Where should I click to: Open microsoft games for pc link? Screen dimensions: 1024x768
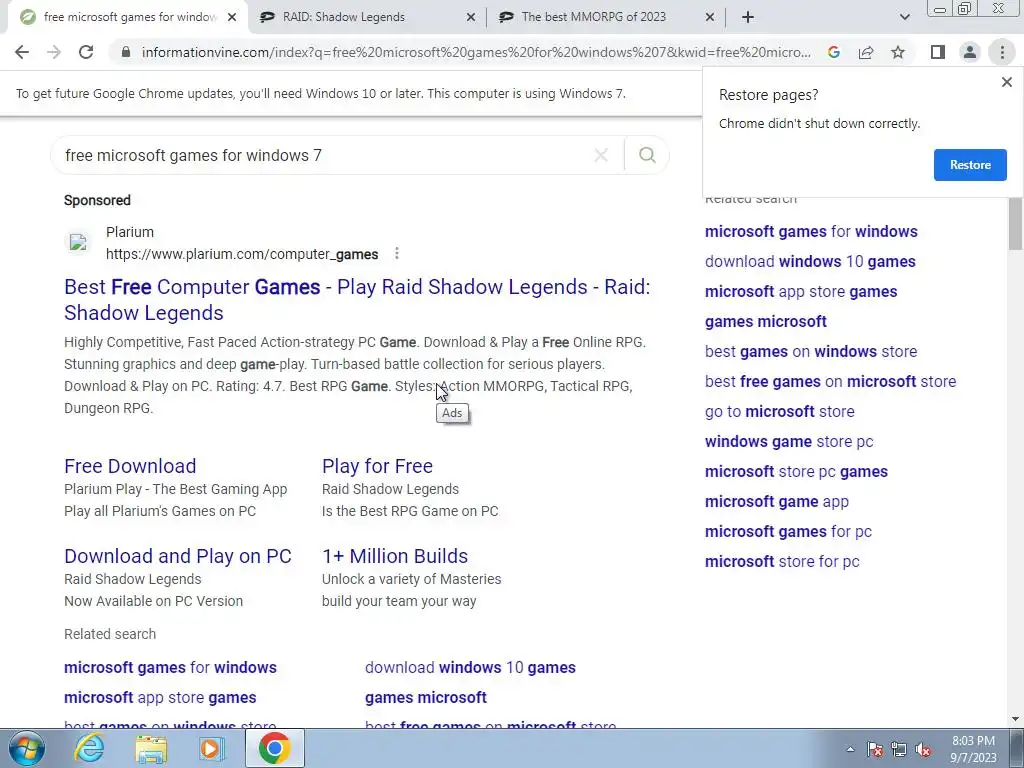tap(788, 532)
